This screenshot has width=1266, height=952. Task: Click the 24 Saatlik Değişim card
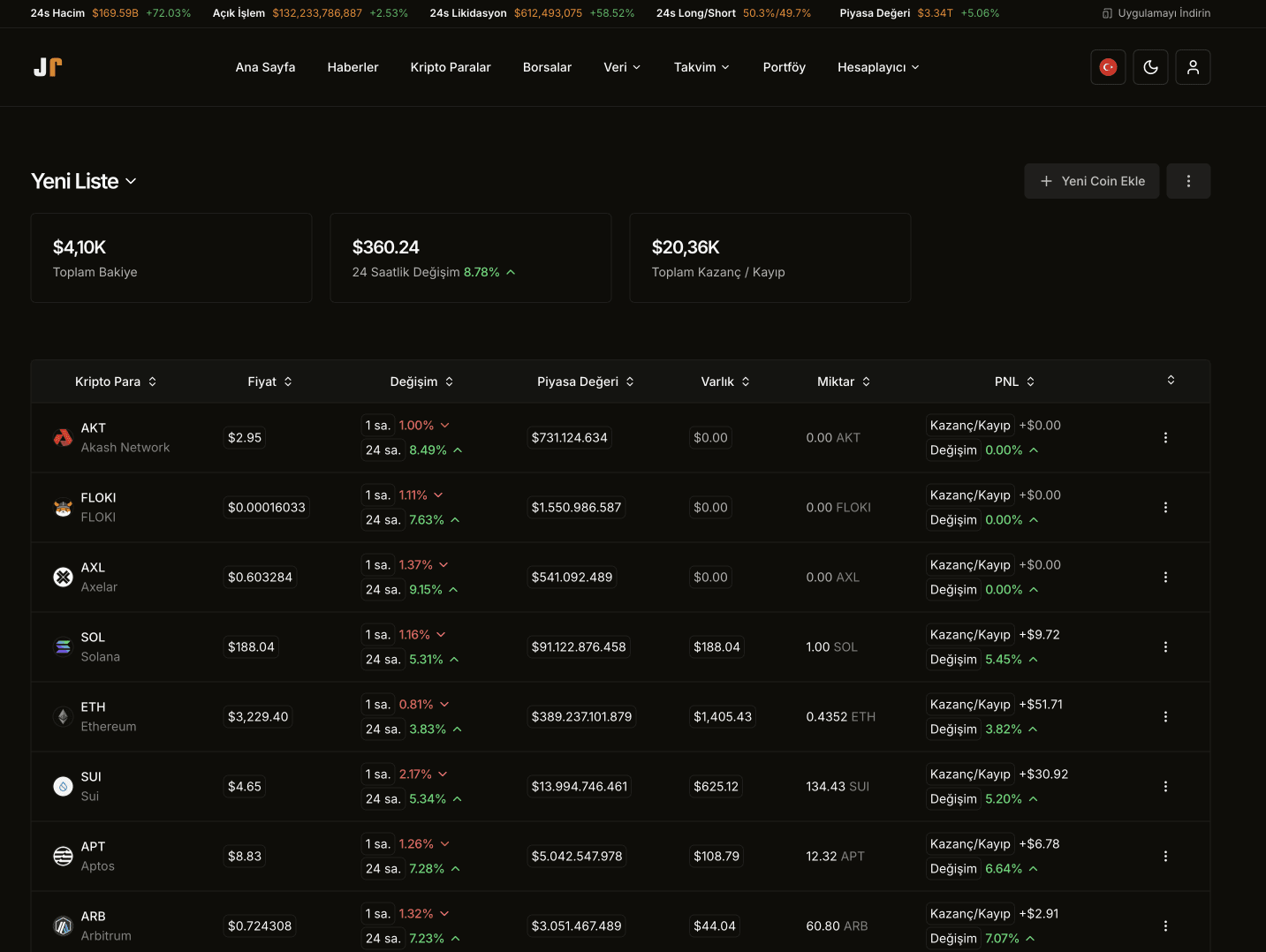[471, 258]
